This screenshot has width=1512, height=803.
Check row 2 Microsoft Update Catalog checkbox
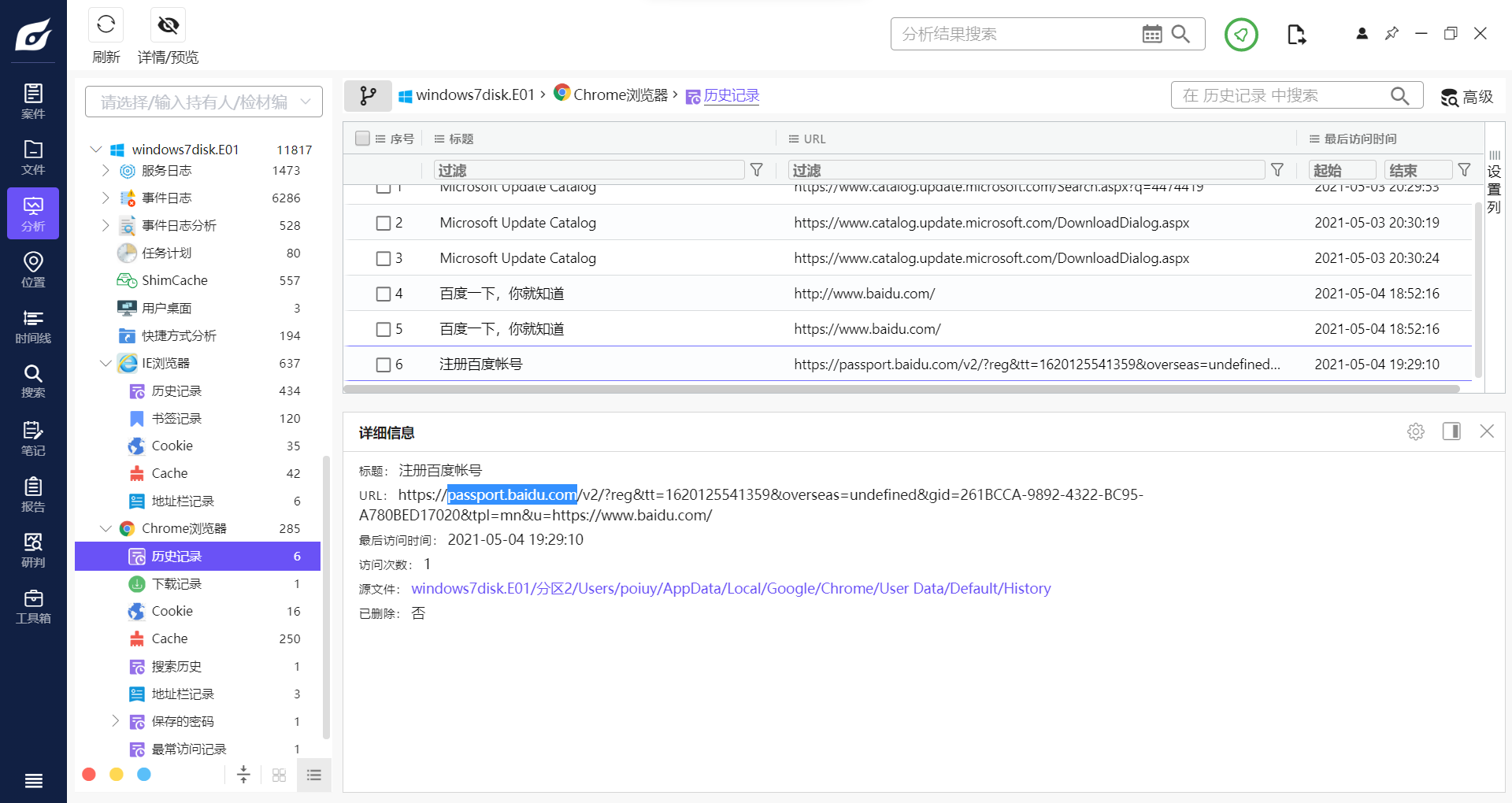384,223
